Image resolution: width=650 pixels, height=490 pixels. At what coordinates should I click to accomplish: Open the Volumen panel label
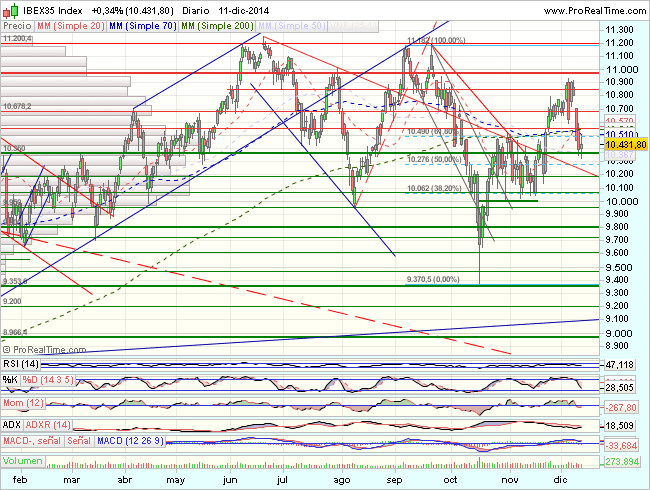(x=23, y=461)
